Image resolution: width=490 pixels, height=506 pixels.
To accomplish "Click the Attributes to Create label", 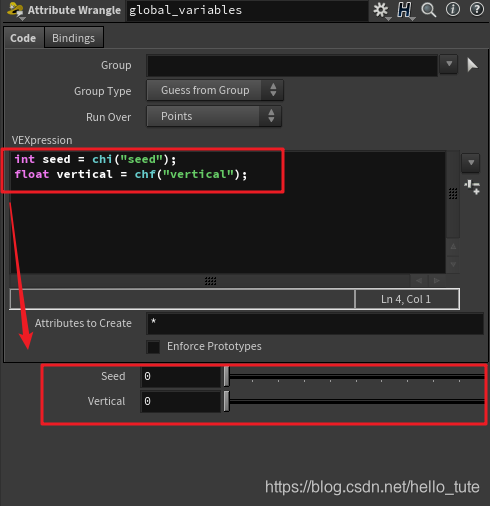I will [x=83, y=323].
